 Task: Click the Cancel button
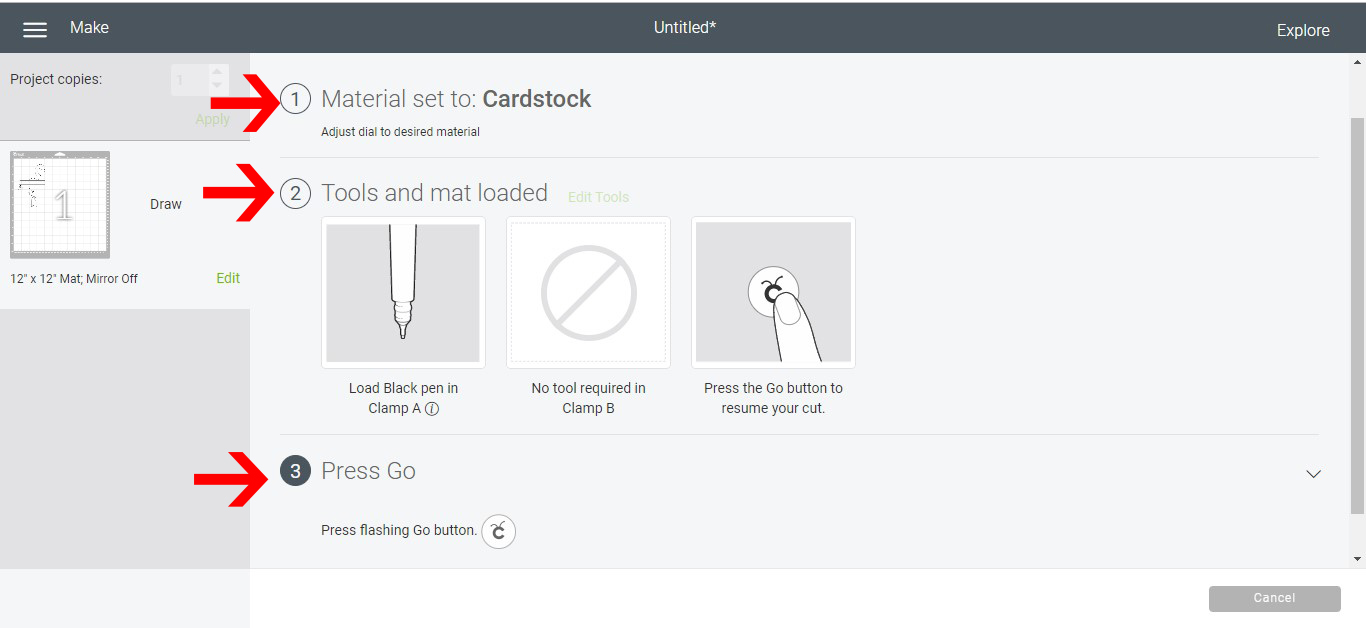[x=1274, y=598]
